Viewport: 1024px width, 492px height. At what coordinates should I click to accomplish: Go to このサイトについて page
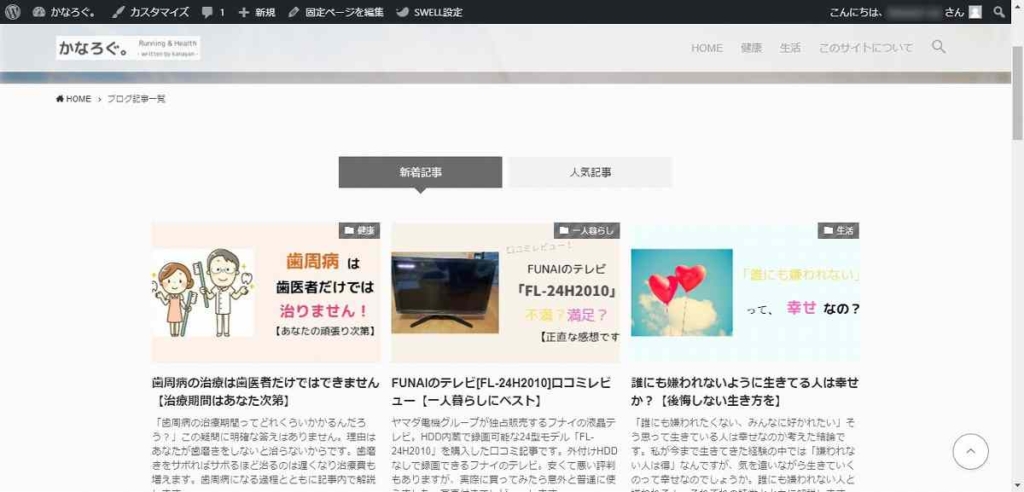coord(865,48)
